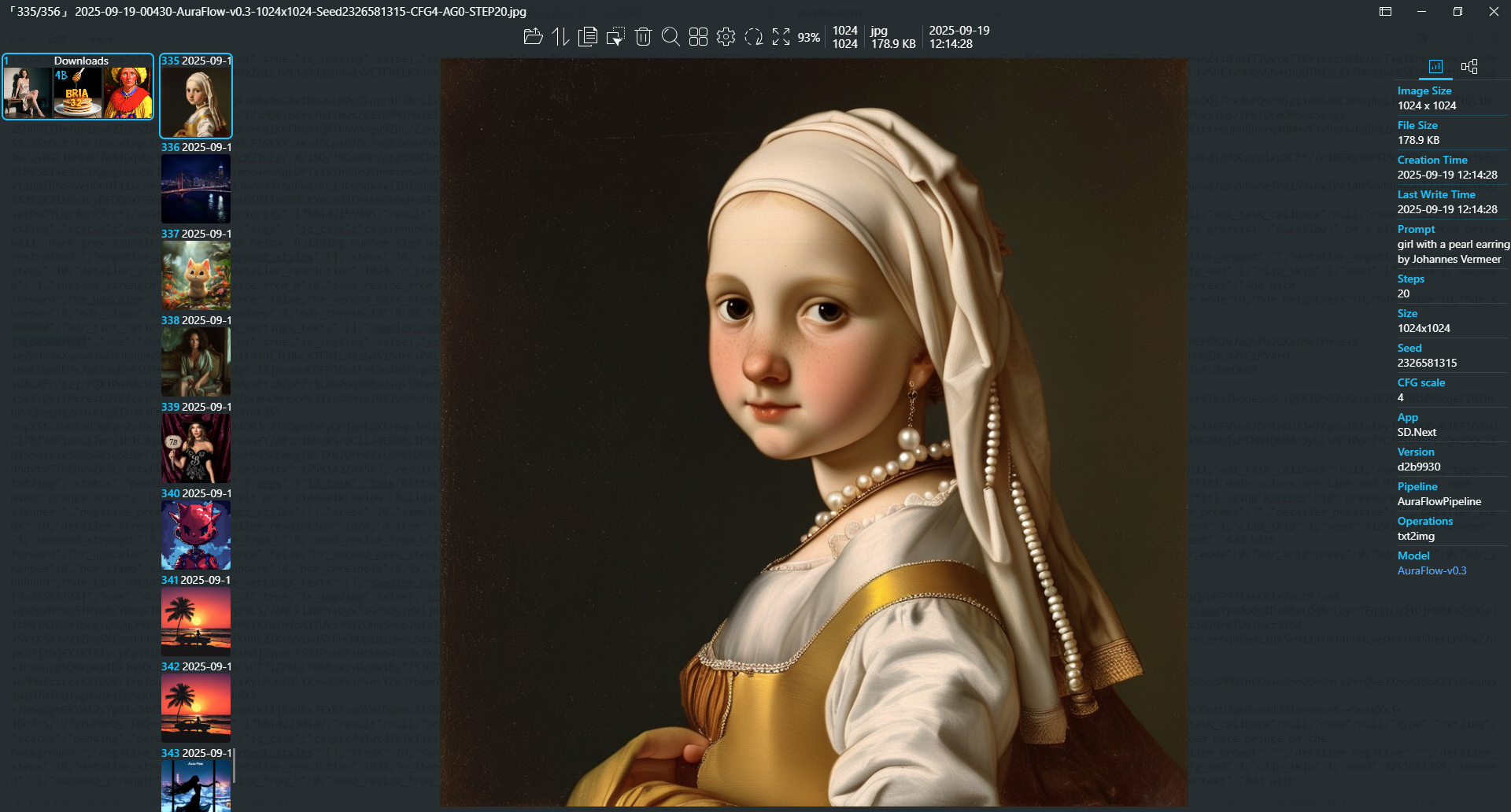Switch to the image info panel tab
Screen dimensions: 1511x812
(x=1435, y=67)
